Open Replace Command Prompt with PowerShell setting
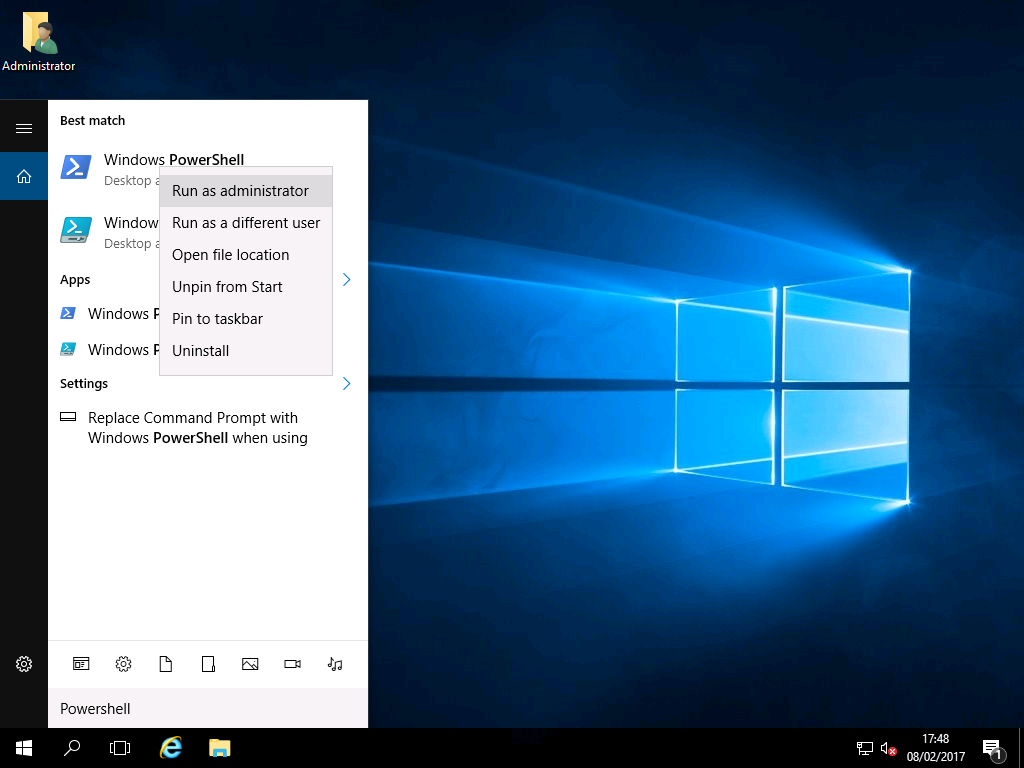Image resolution: width=1024 pixels, height=768 pixels. [208, 428]
